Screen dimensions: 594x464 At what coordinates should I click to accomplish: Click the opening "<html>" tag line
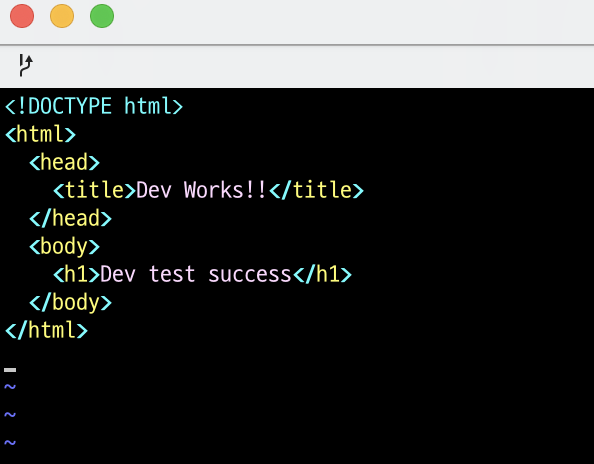pos(40,134)
